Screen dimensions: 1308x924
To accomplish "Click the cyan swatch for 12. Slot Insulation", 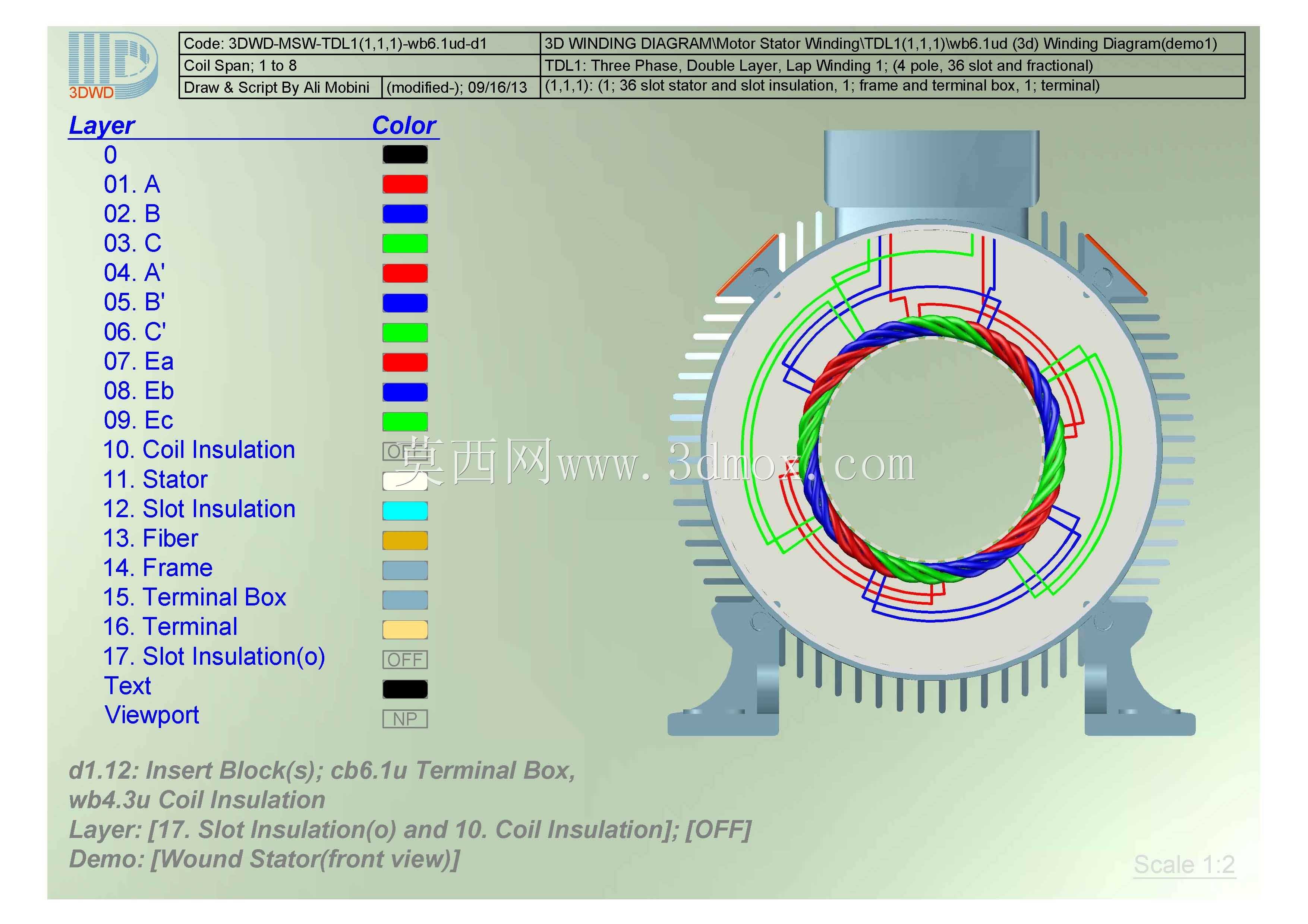I will [405, 511].
